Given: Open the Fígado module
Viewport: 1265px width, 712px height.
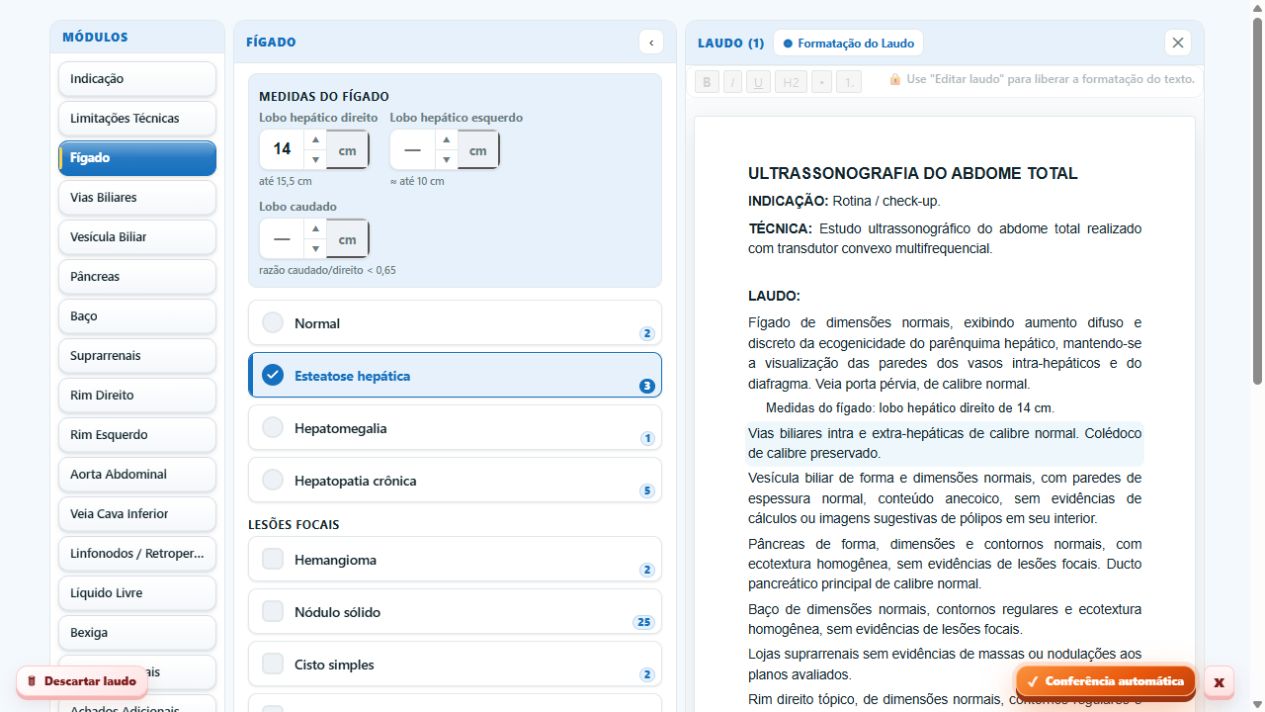Looking at the screenshot, I should [137, 158].
